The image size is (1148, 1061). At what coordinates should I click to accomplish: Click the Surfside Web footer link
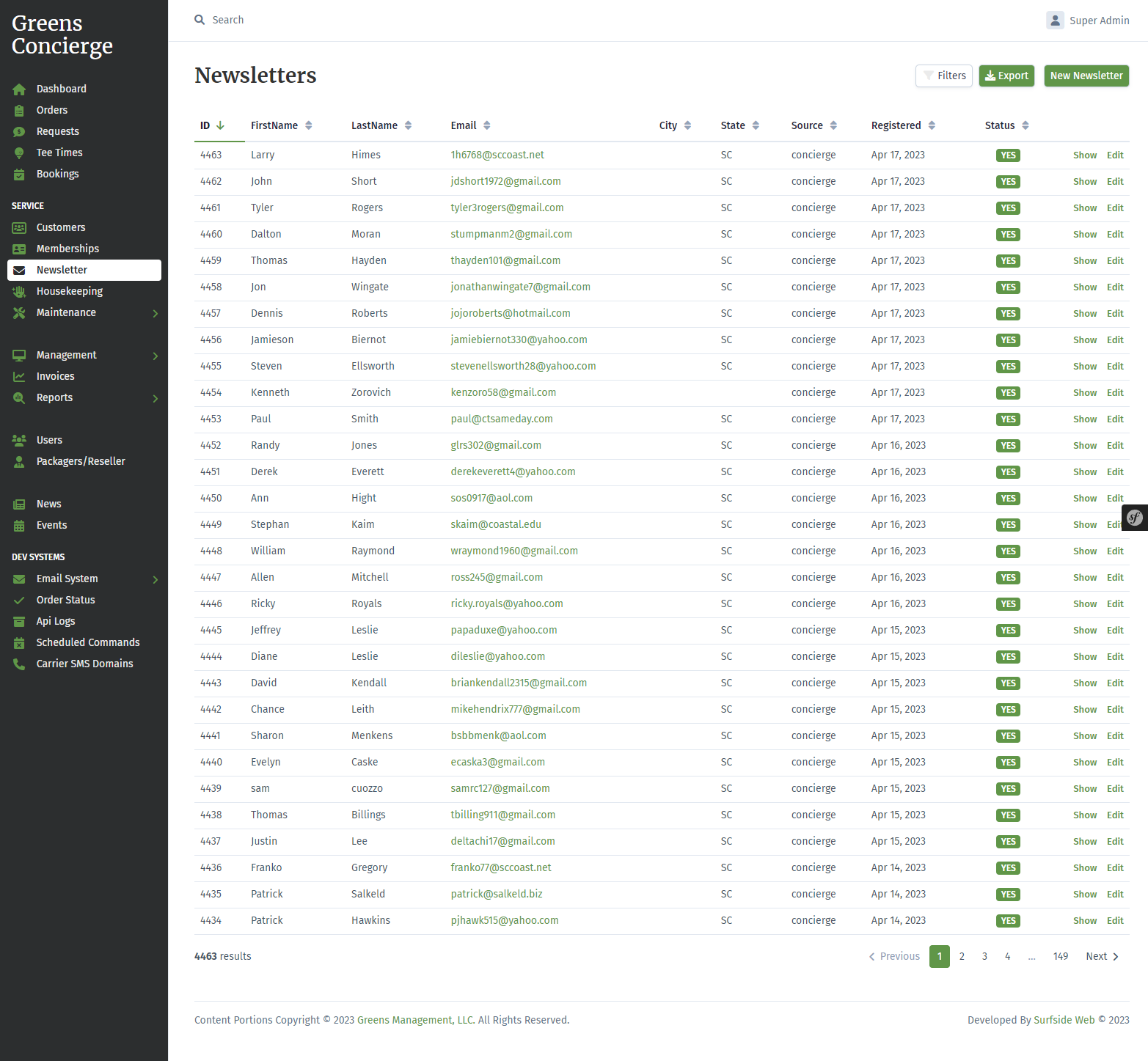(x=1064, y=1020)
